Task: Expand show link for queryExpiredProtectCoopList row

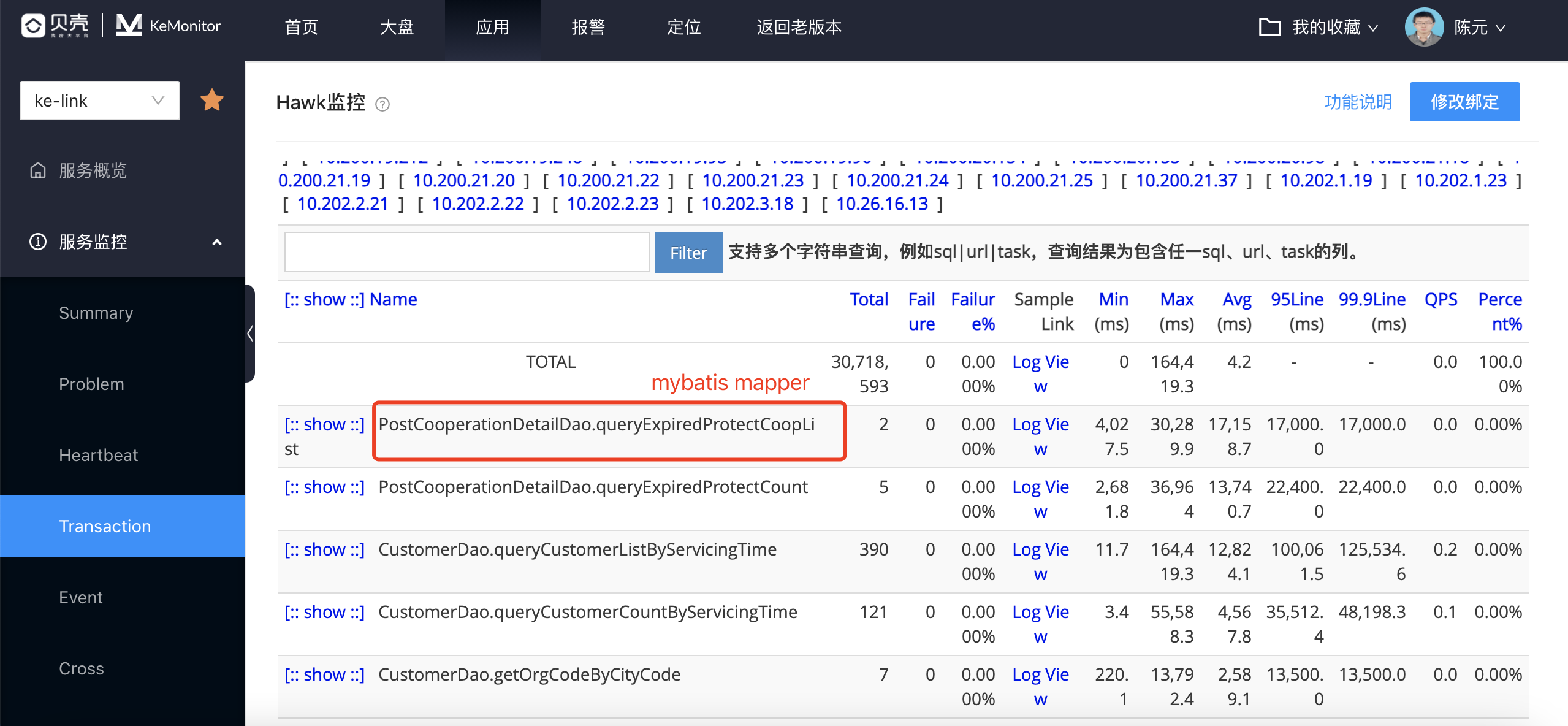Action: click(324, 424)
